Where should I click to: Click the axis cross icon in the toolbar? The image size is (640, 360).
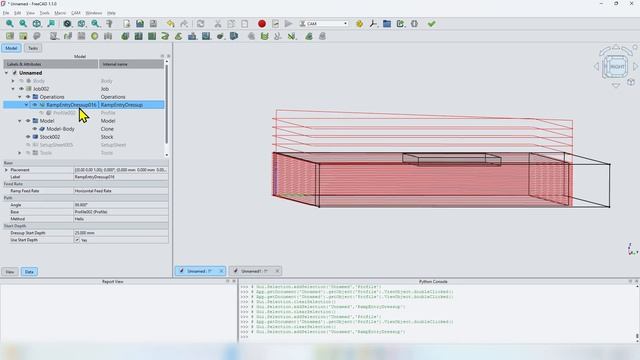coord(373,24)
